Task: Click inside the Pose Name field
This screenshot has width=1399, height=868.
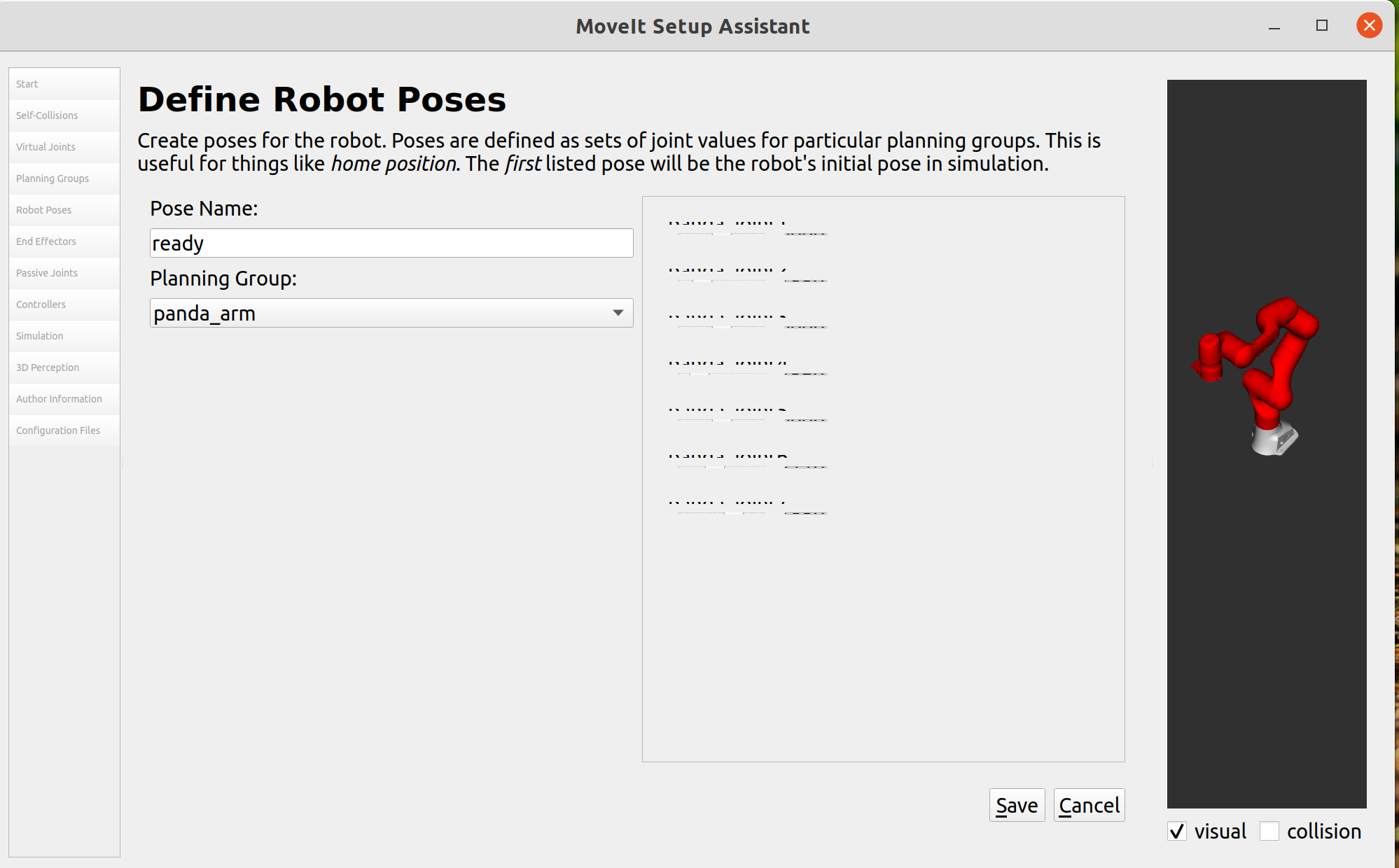Action: coord(391,243)
